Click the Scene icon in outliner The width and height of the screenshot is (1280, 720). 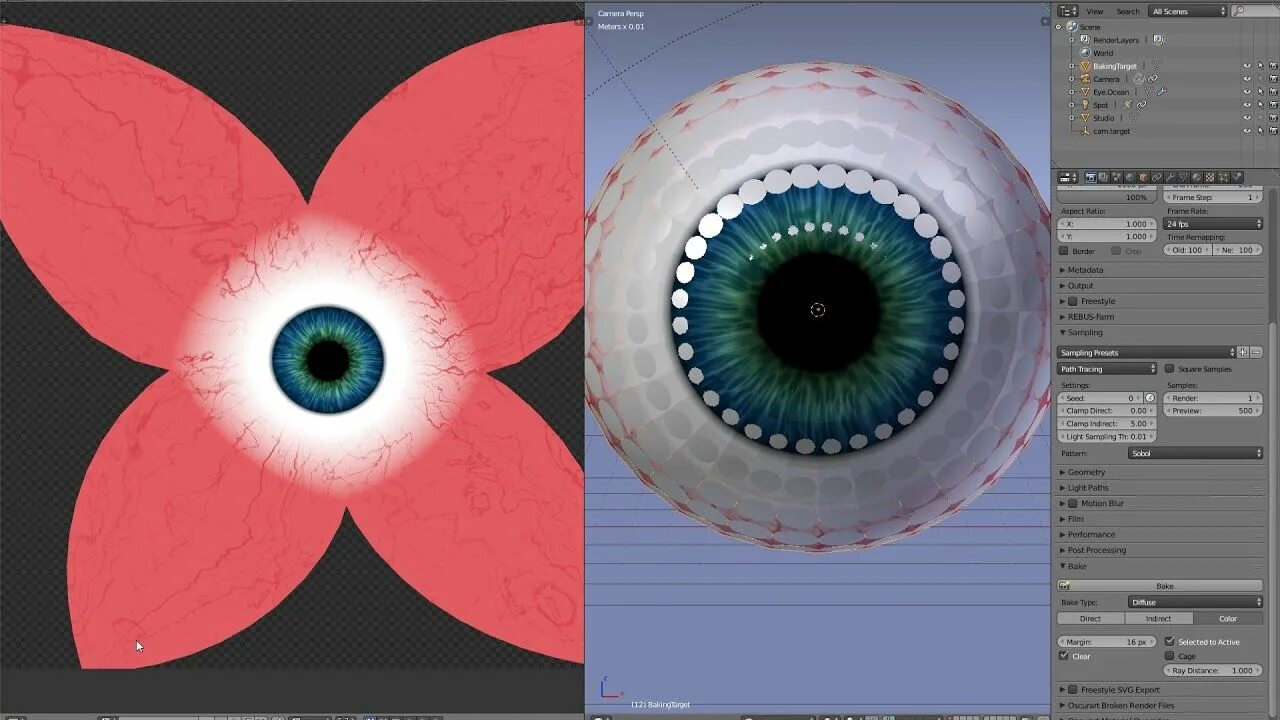[x=1072, y=26]
